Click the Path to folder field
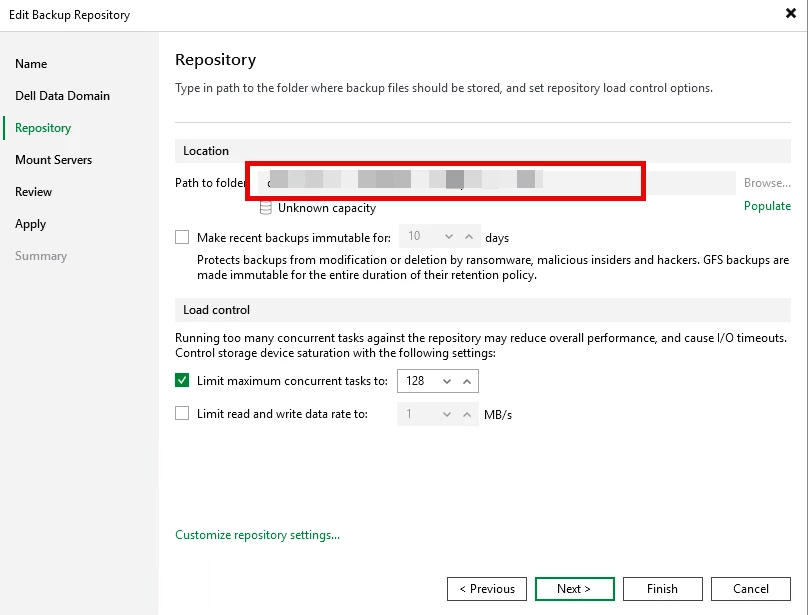This screenshot has width=808, height=615. pyautogui.click(x=496, y=183)
